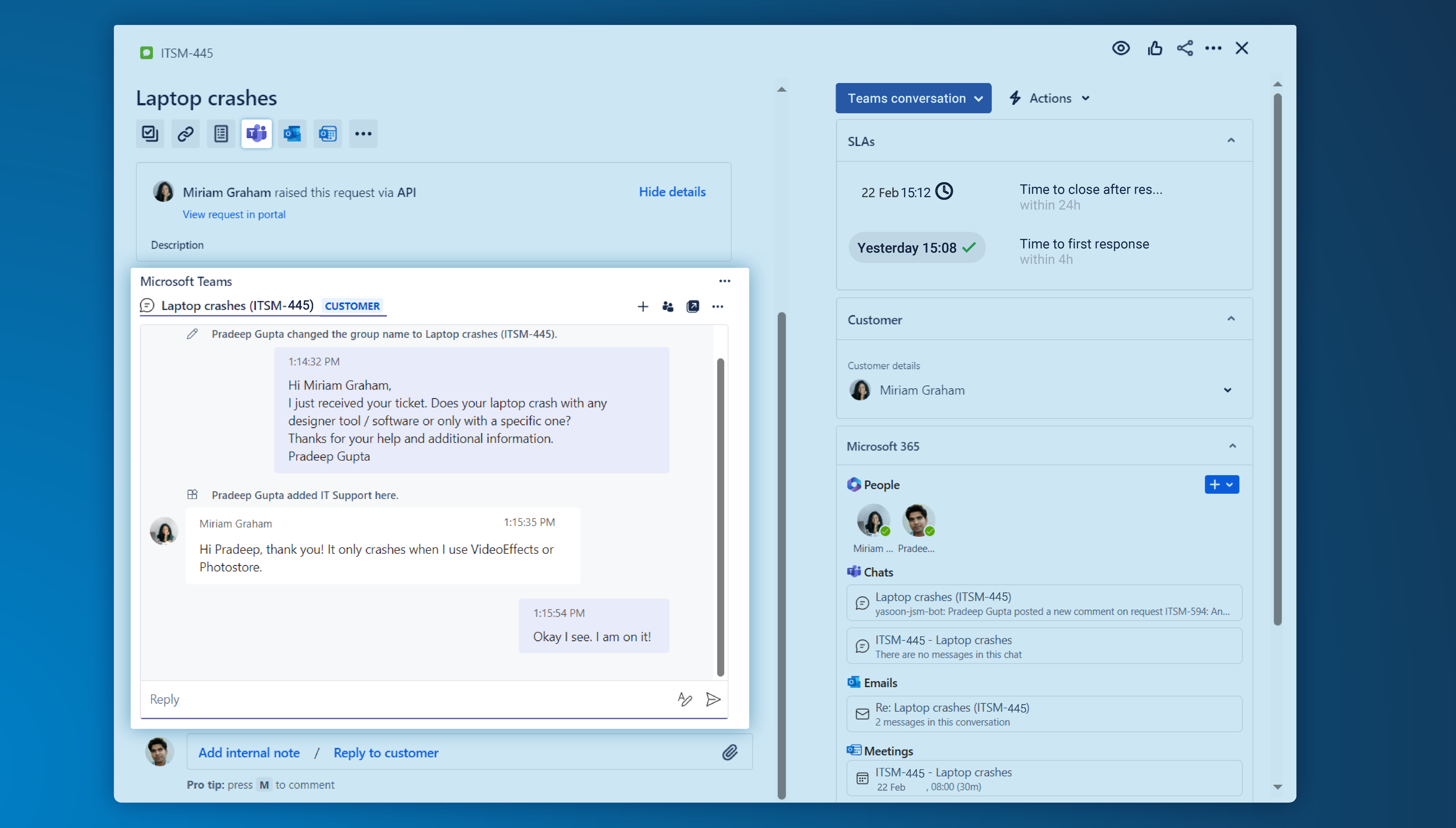Open View request in portal link
The width and height of the screenshot is (1456, 828).
pos(234,214)
